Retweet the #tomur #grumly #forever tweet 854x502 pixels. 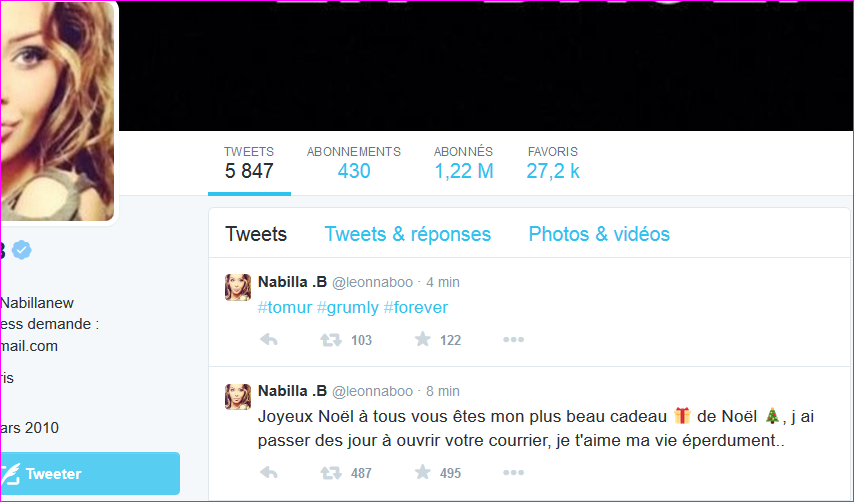(x=331, y=340)
